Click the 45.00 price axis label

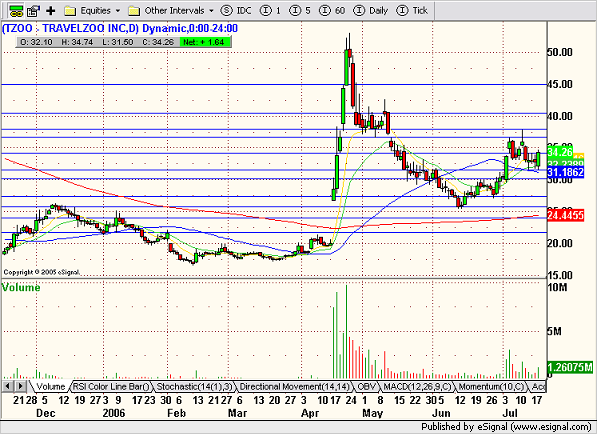coord(560,84)
